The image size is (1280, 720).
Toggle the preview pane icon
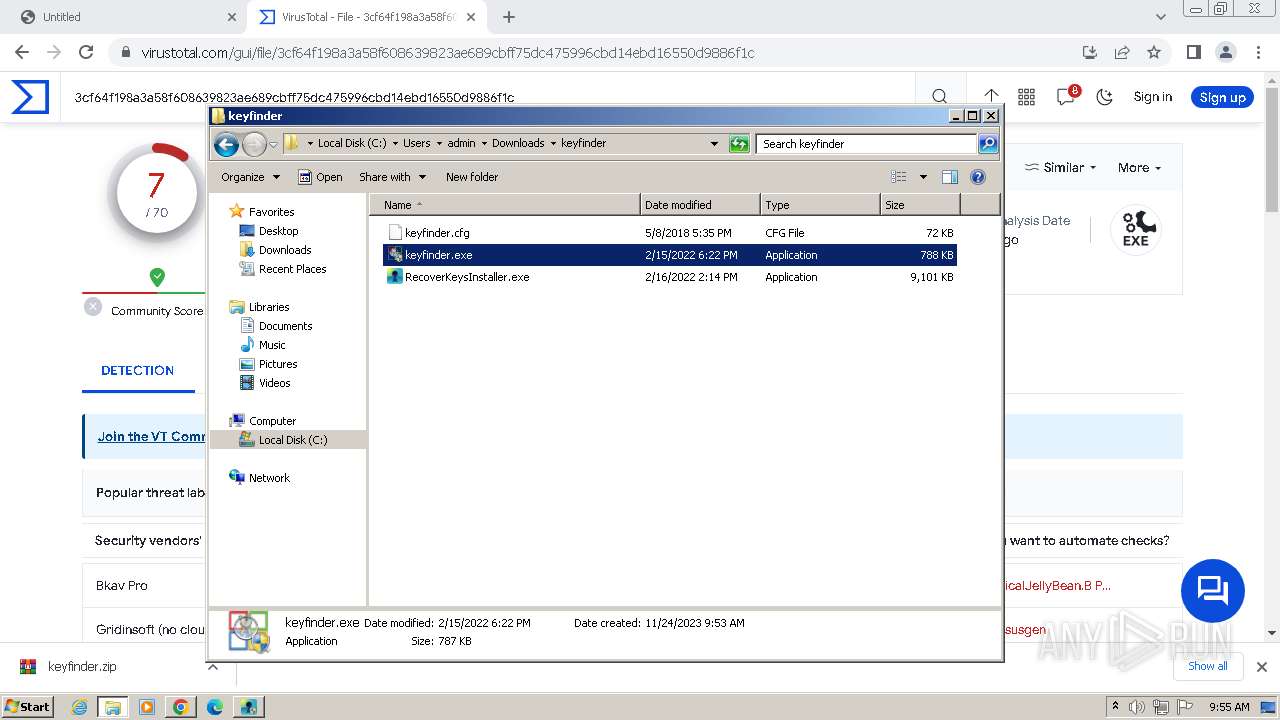[x=950, y=177]
